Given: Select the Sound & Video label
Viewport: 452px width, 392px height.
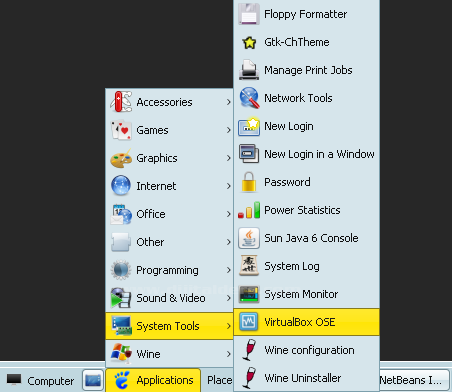Looking at the screenshot, I should pyautogui.click(x=171, y=298).
